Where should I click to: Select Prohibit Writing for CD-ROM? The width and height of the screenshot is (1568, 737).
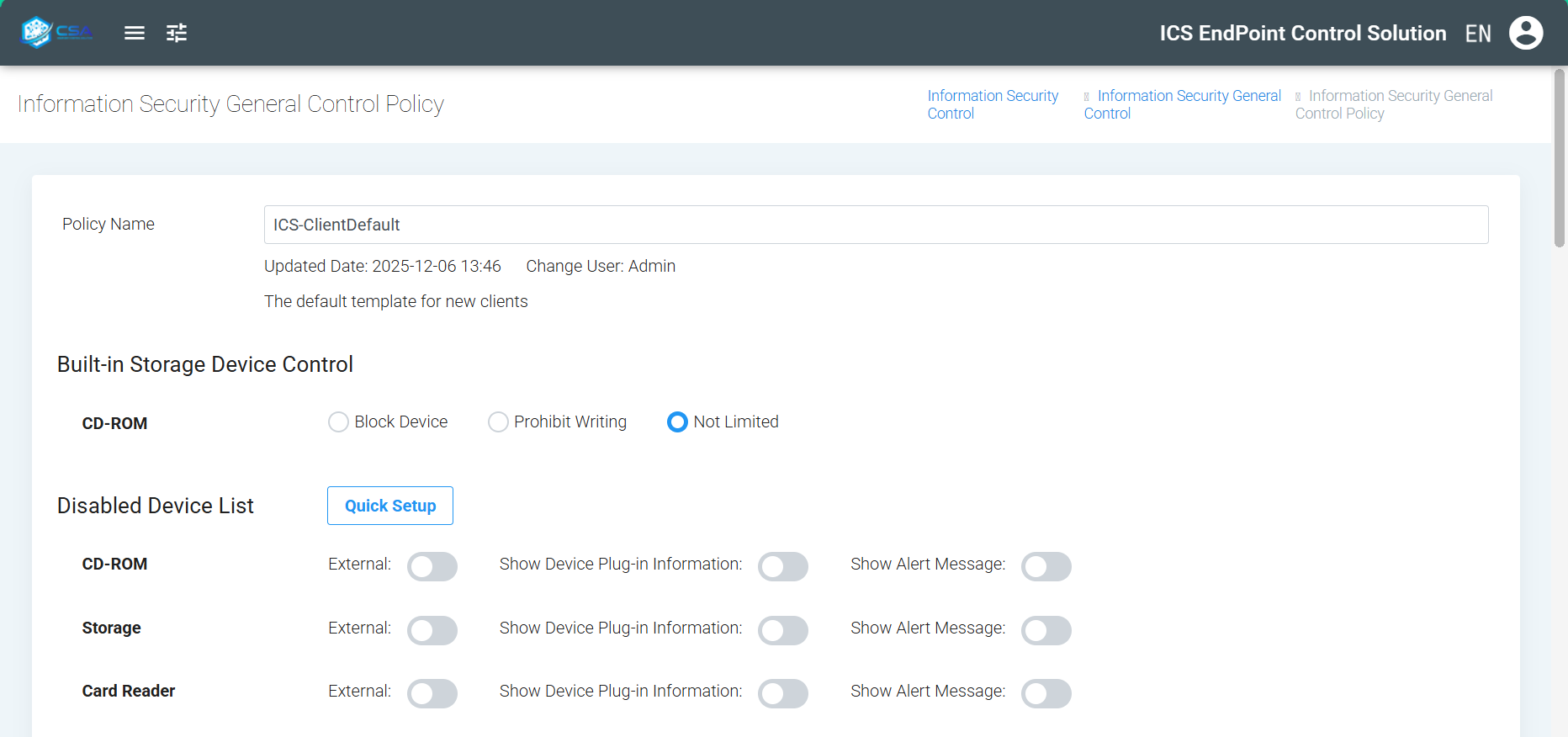point(498,422)
